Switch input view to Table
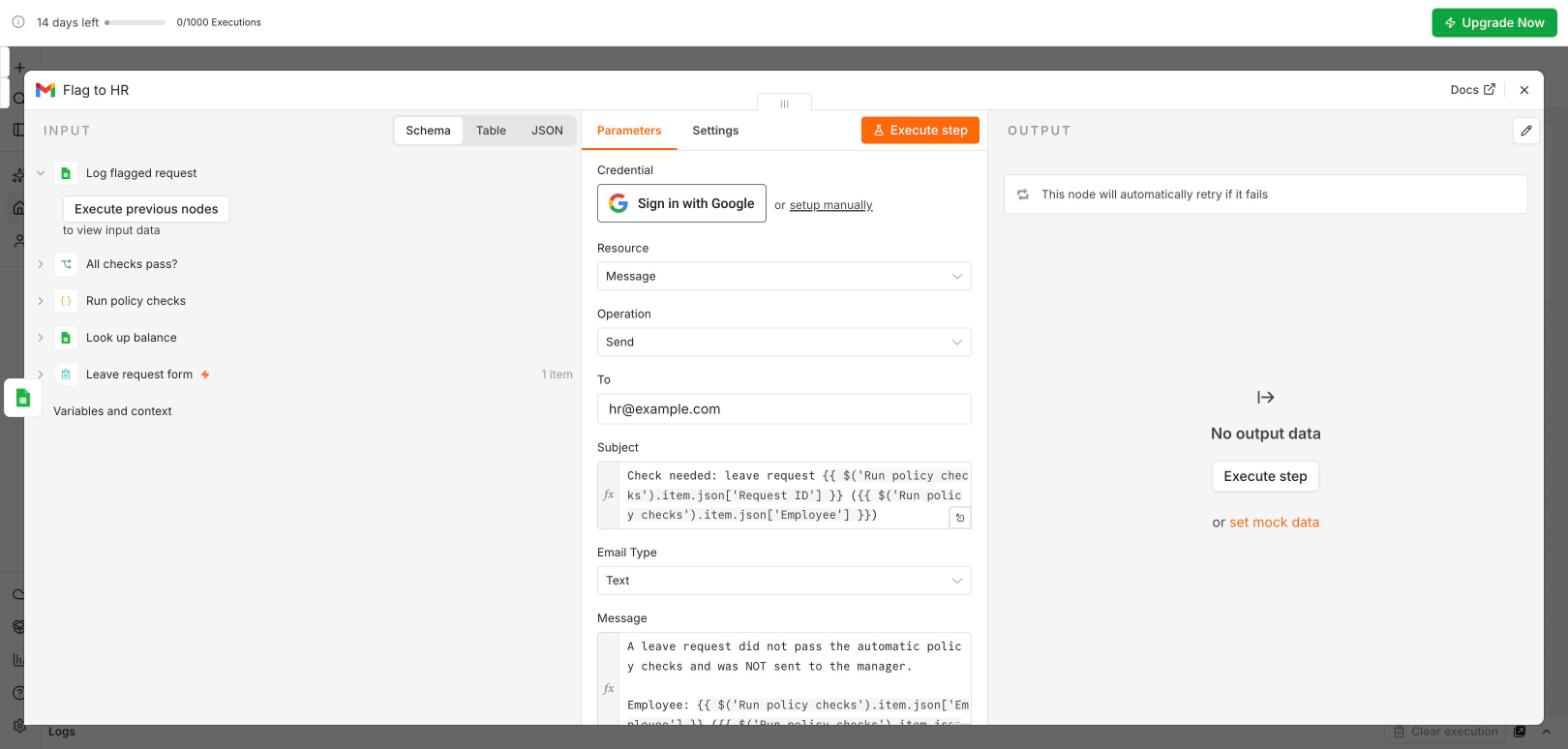 pyautogui.click(x=491, y=131)
